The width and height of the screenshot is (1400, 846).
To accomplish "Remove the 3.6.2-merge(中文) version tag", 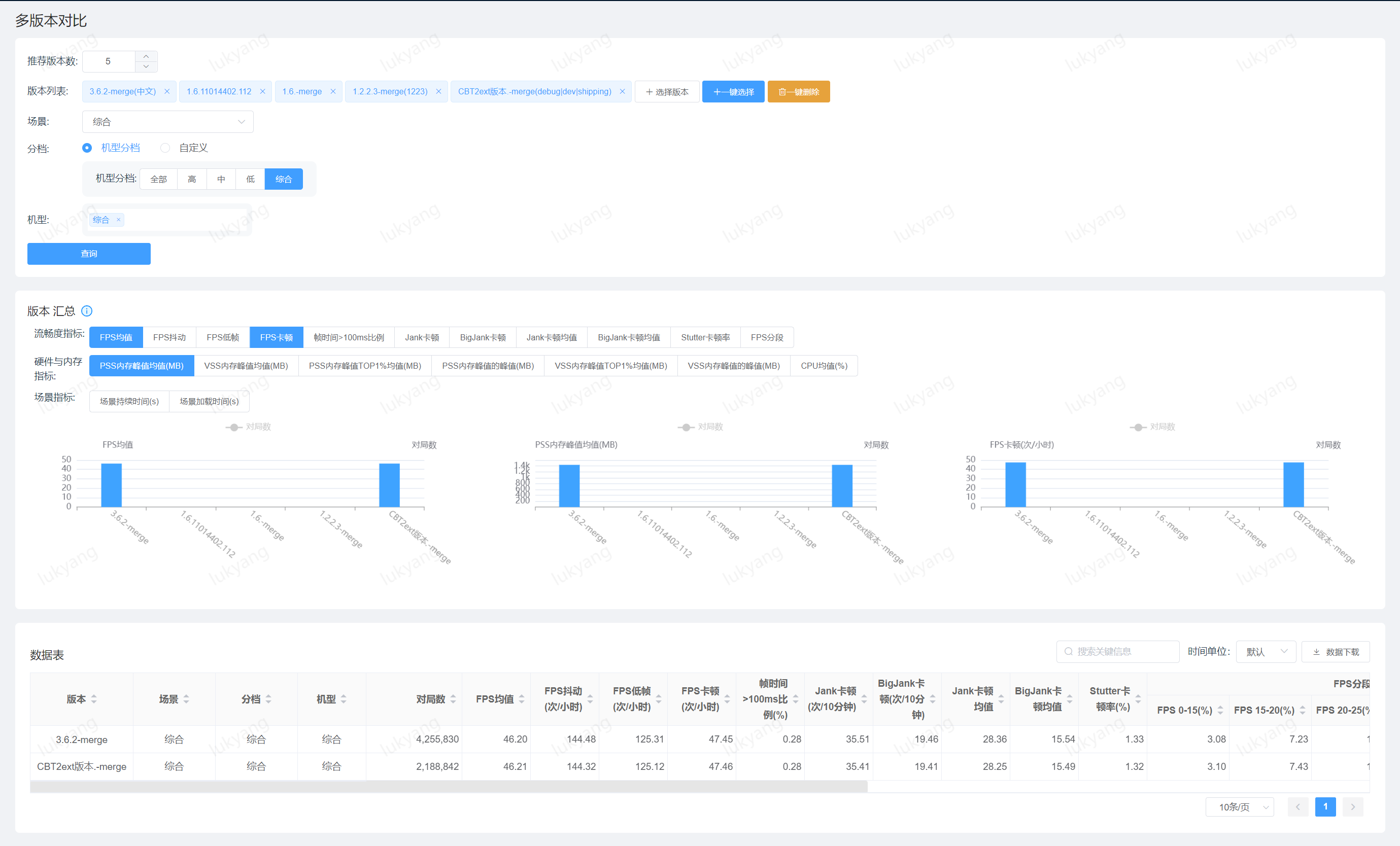I will pyautogui.click(x=166, y=91).
